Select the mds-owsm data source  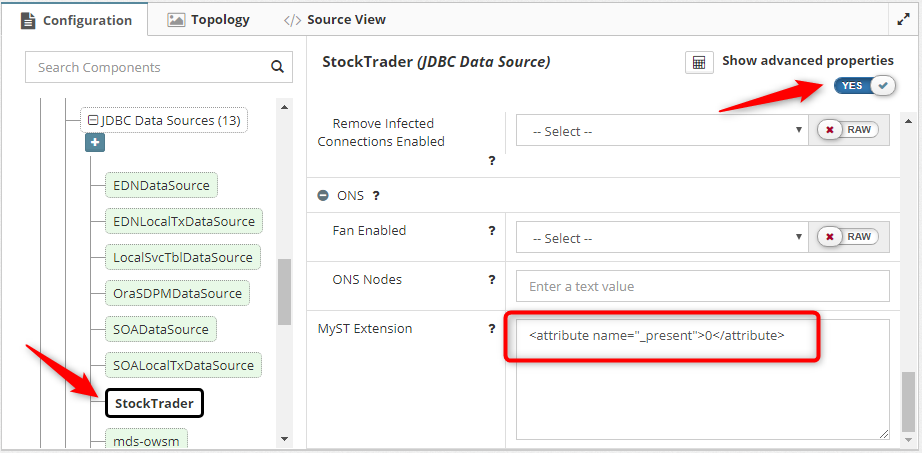click(146, 439)
